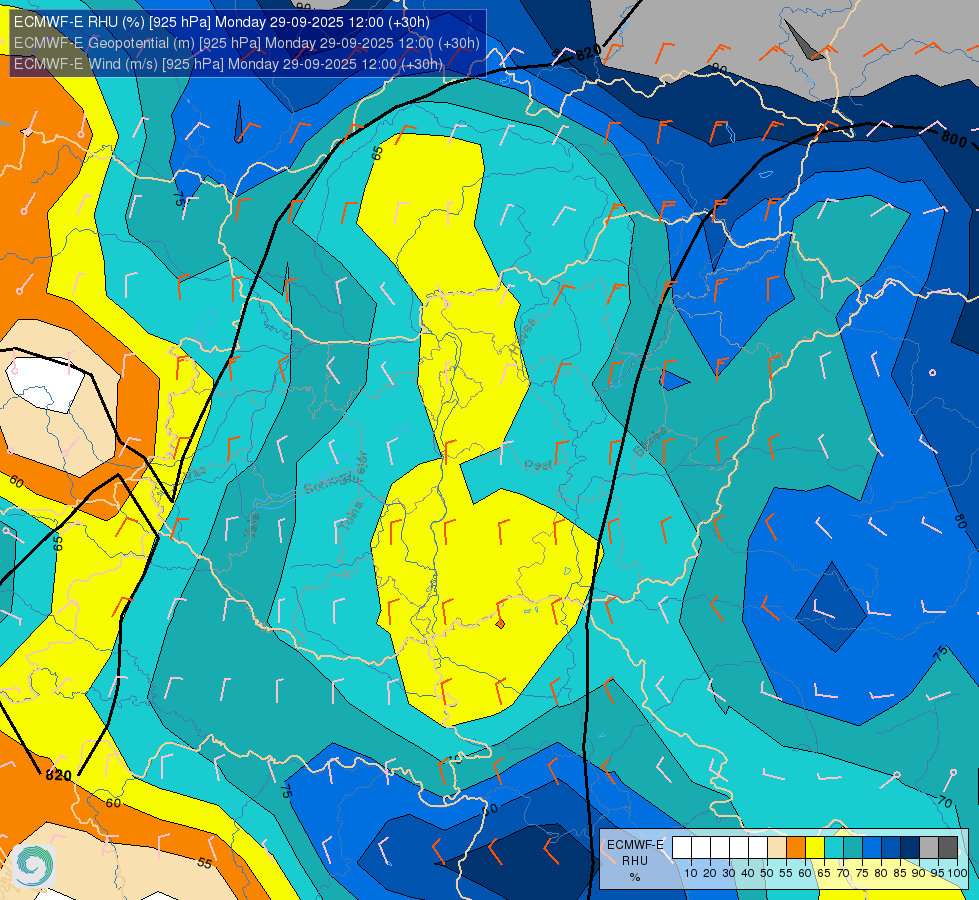Image resolution: width=979 pixels, height=900 pixels.
Task: Click the 'Heves' region label on the map
Action: tap(523, 337)
